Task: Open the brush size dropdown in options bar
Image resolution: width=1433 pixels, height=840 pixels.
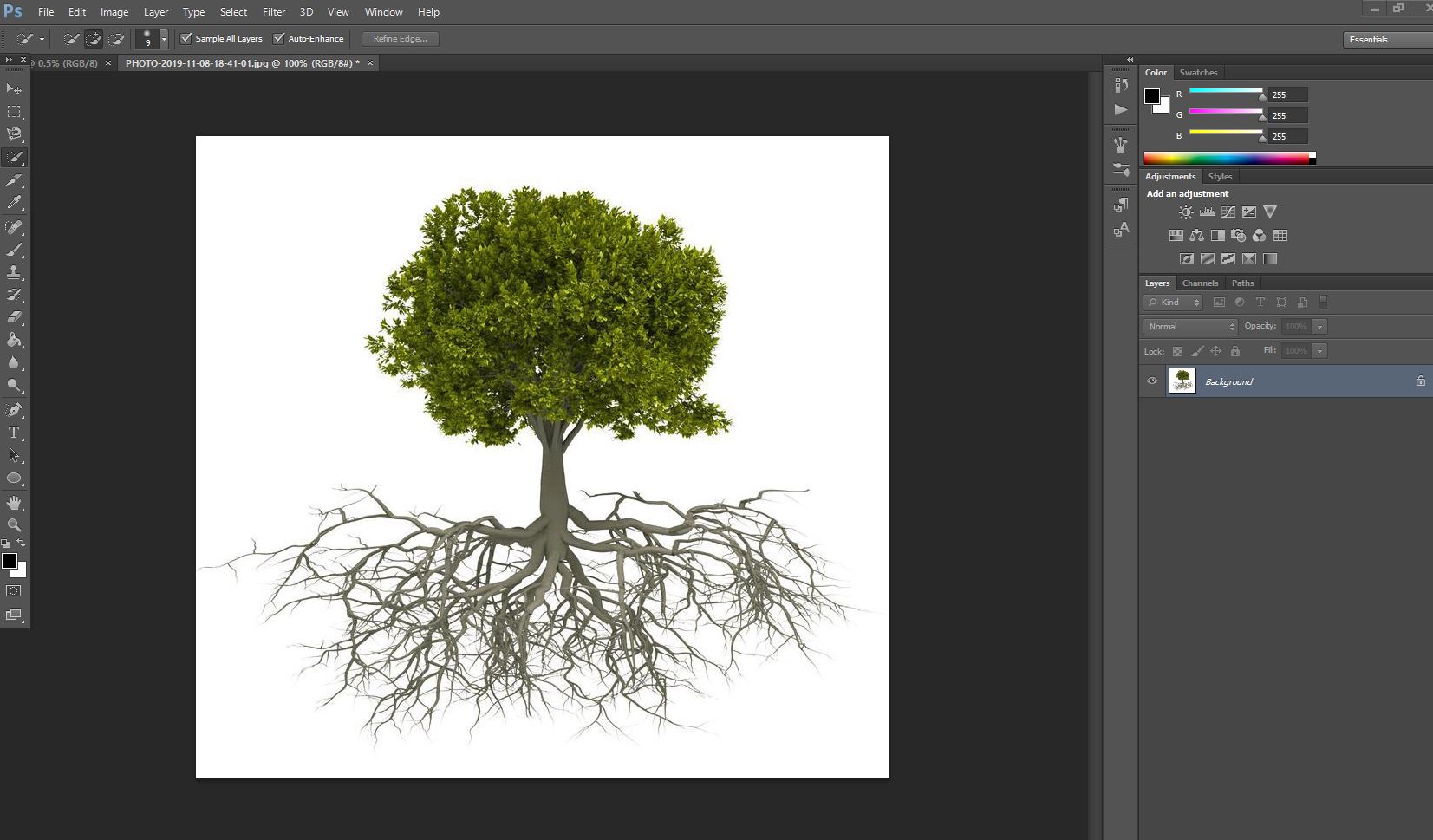Action: pos(163,38)
